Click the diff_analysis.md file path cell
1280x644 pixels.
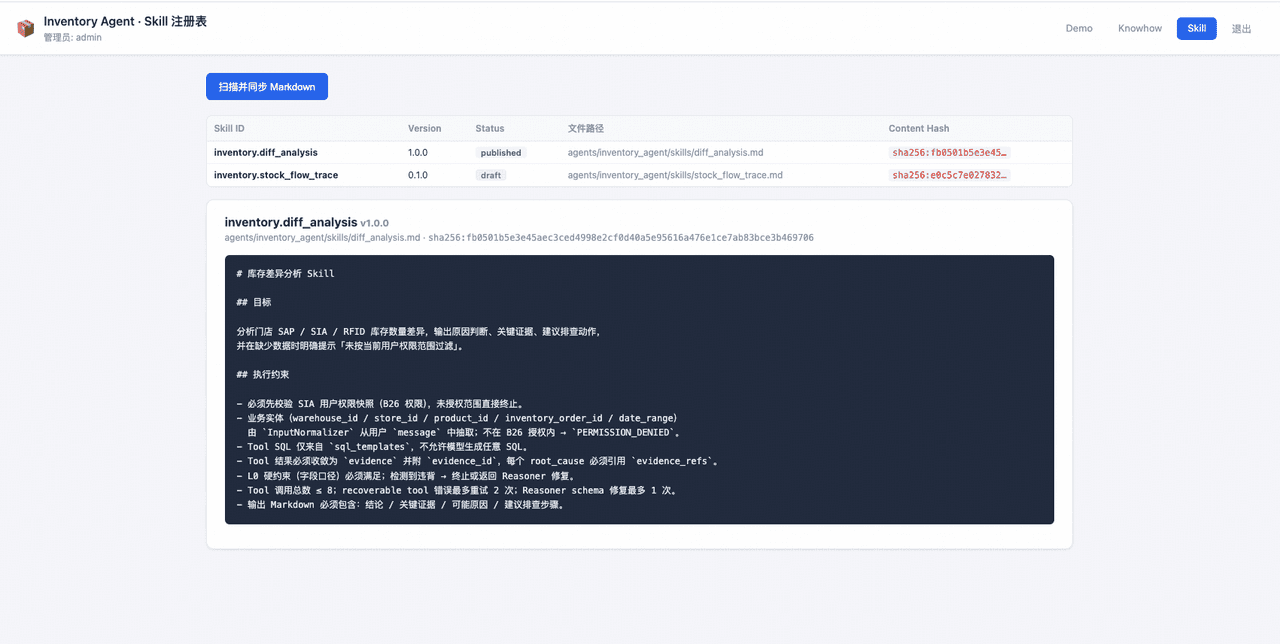click(x=666, y=153)
